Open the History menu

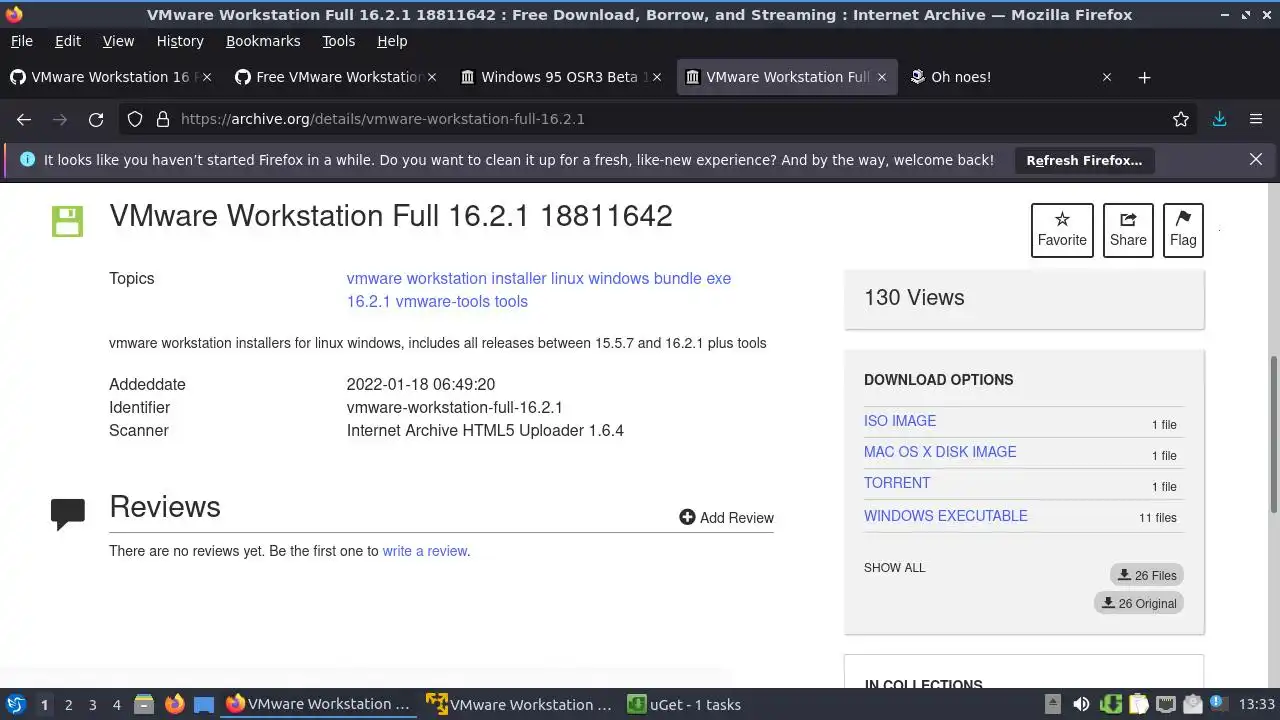click(180, 41)
